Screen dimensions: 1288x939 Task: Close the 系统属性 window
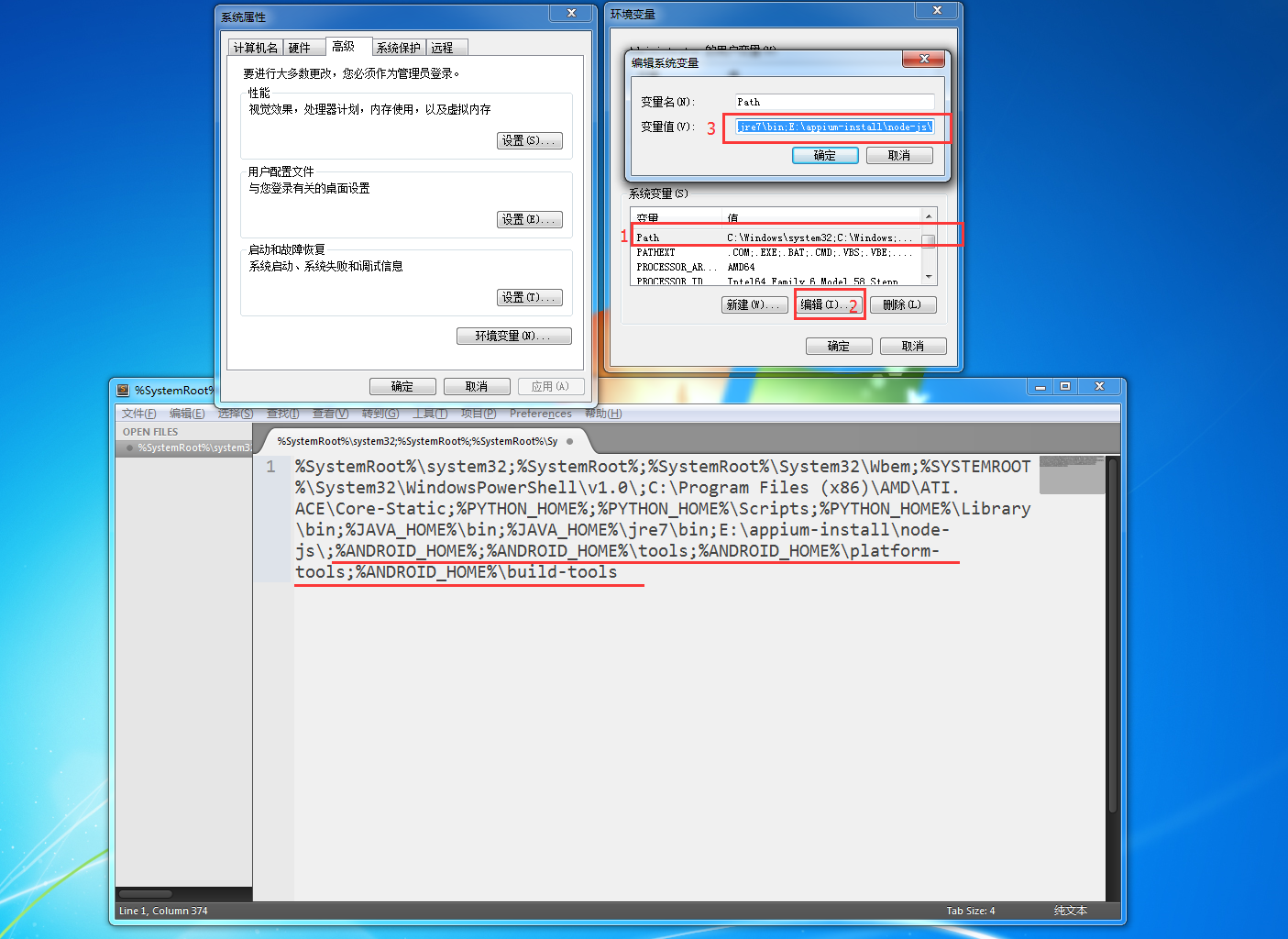(571, 13)
